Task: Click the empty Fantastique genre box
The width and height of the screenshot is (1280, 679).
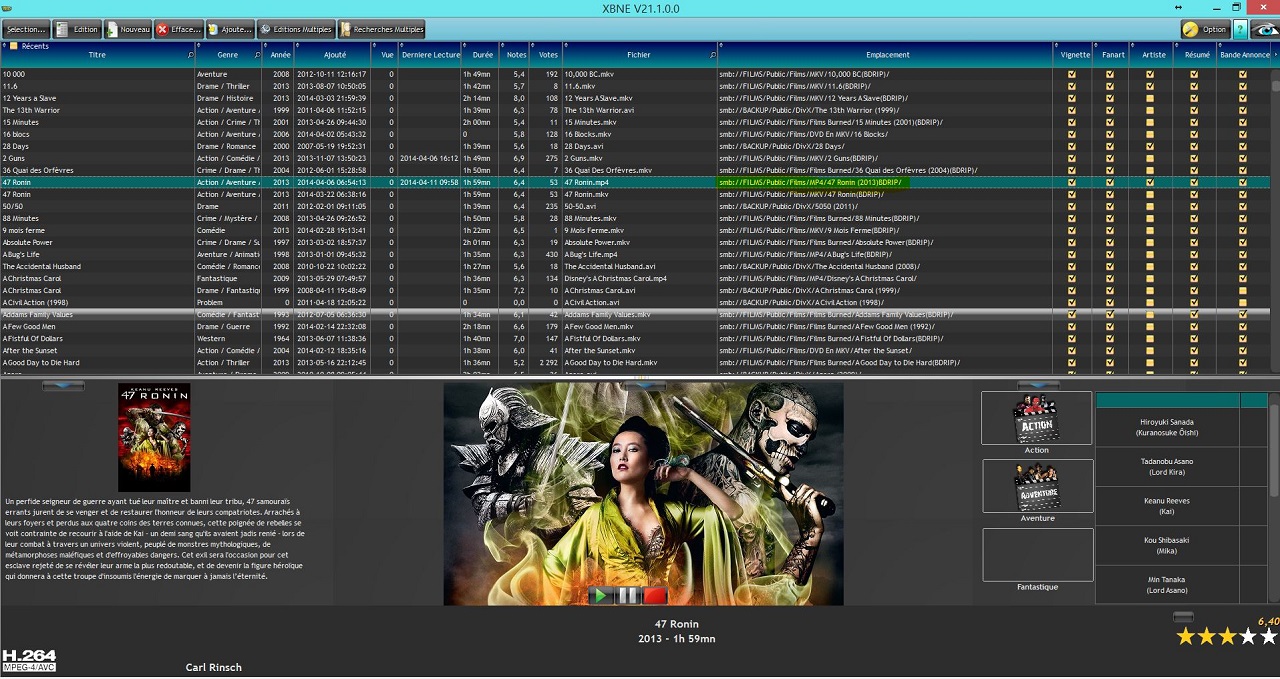Action: 1037,554
